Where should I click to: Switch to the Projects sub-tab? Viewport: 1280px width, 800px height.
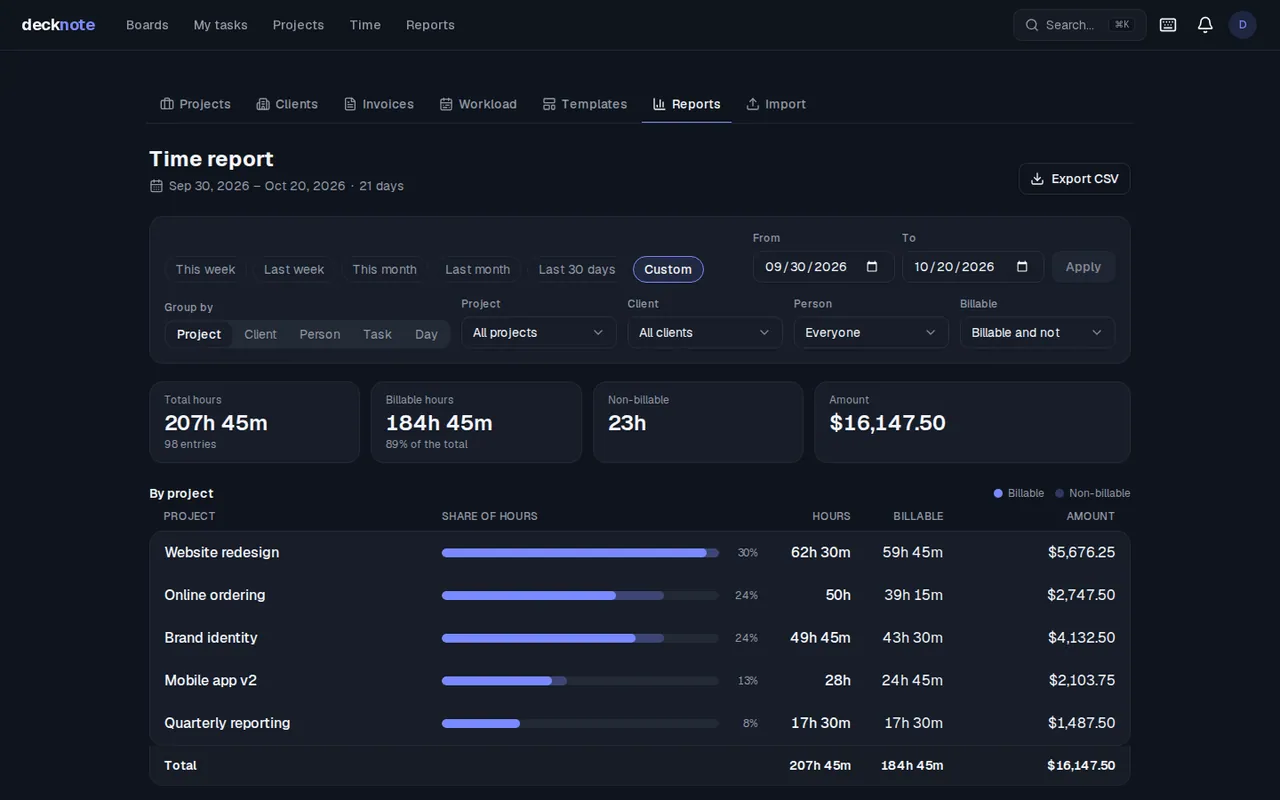pos(195,104)
